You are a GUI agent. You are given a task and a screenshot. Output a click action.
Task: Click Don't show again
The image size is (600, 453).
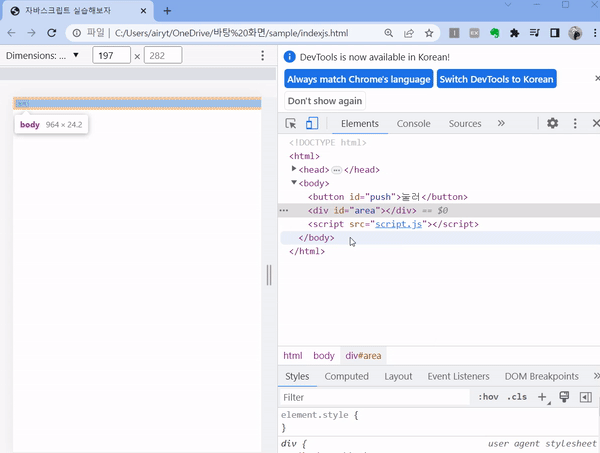click(324, 101)
